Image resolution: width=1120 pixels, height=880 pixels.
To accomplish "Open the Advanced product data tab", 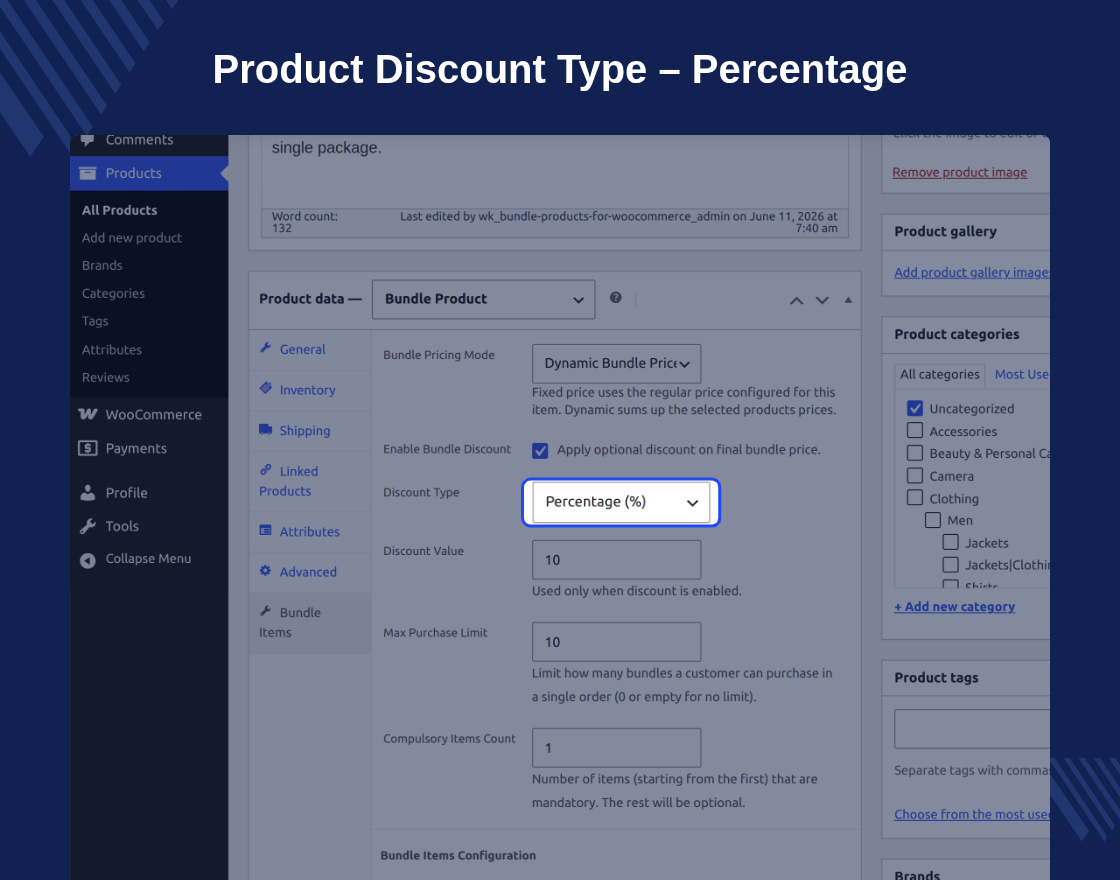I will [x=310, y=572].
